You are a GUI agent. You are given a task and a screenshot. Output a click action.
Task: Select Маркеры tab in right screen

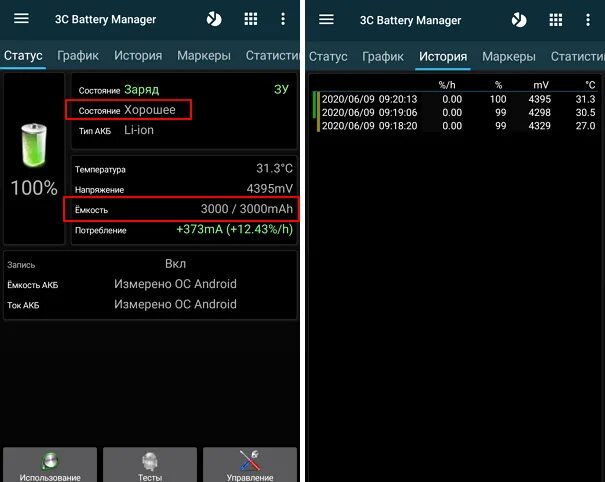[x=509, y=57]
